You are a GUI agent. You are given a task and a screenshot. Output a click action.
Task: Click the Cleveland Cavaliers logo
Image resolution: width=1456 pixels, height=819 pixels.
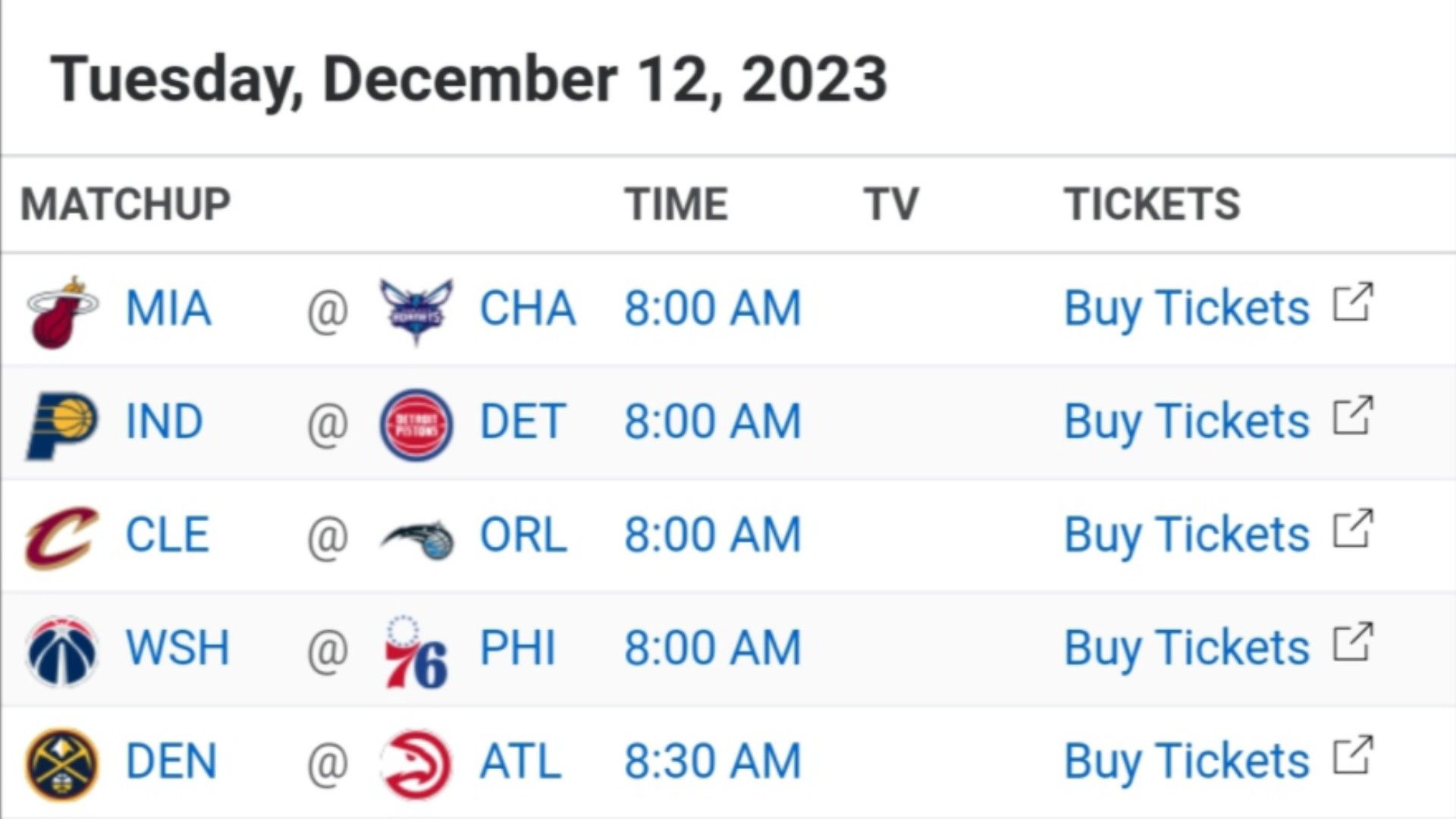click(x=62, y=537)
